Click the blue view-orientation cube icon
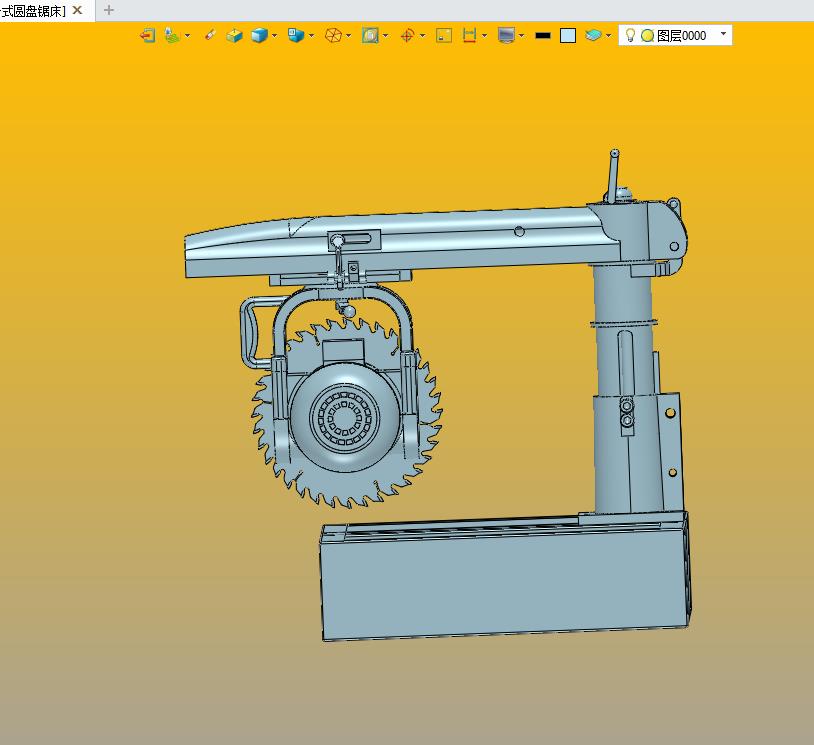The width and height of the screenshot is (814, 745). click(296, 35)
